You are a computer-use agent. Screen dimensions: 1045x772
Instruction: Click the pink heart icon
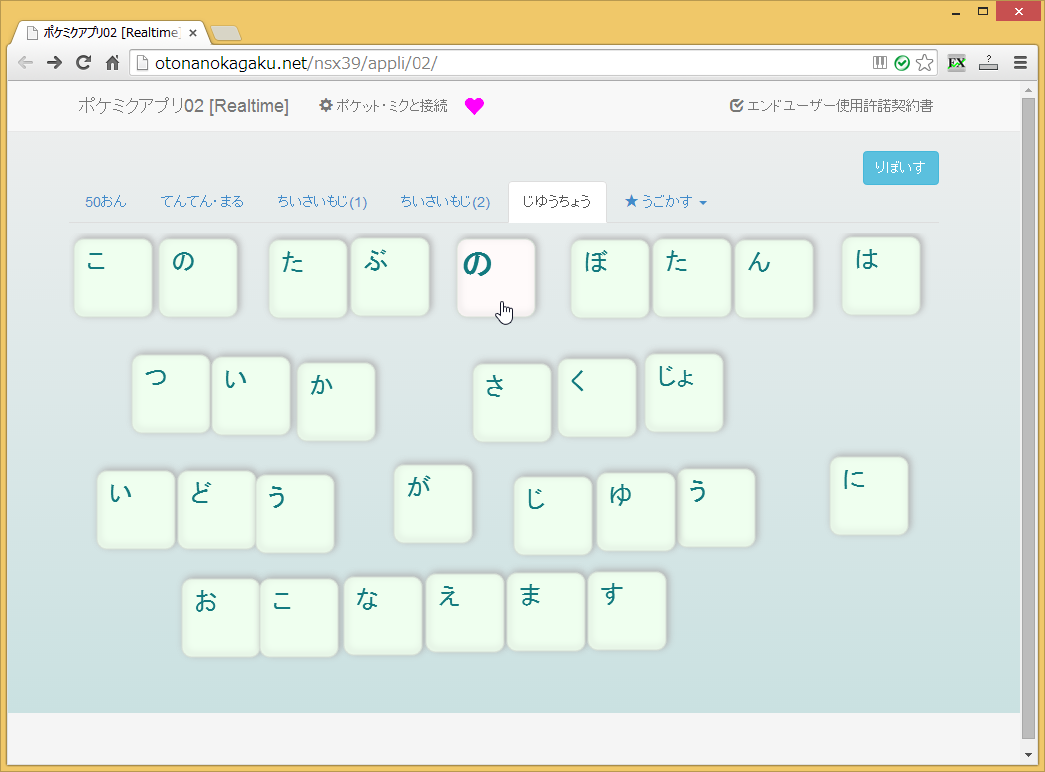click(x=474, y=106)
